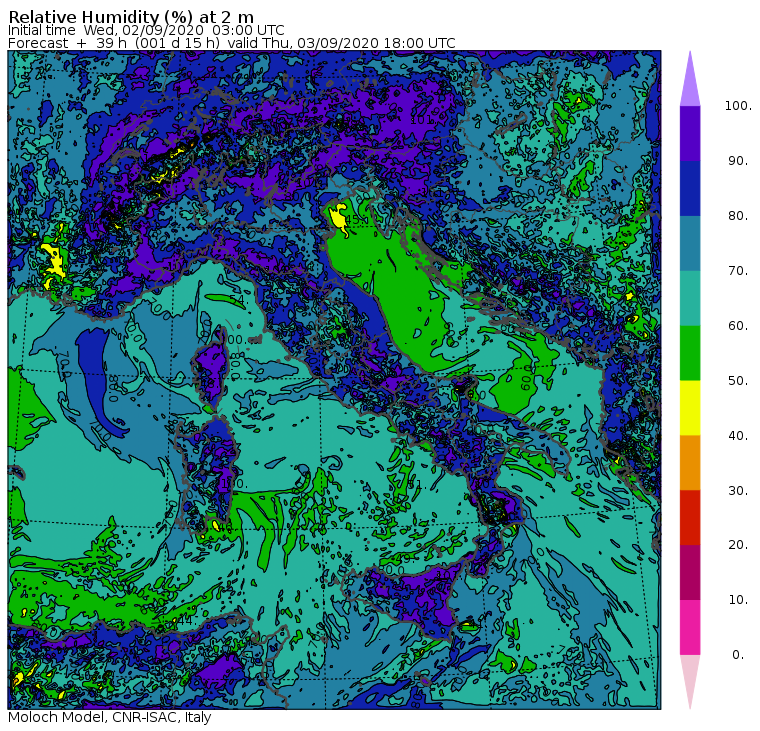Viewport: 760px width, 731px height.
Task: Click the "50." legend value label
Action: [x=738, y=381]
